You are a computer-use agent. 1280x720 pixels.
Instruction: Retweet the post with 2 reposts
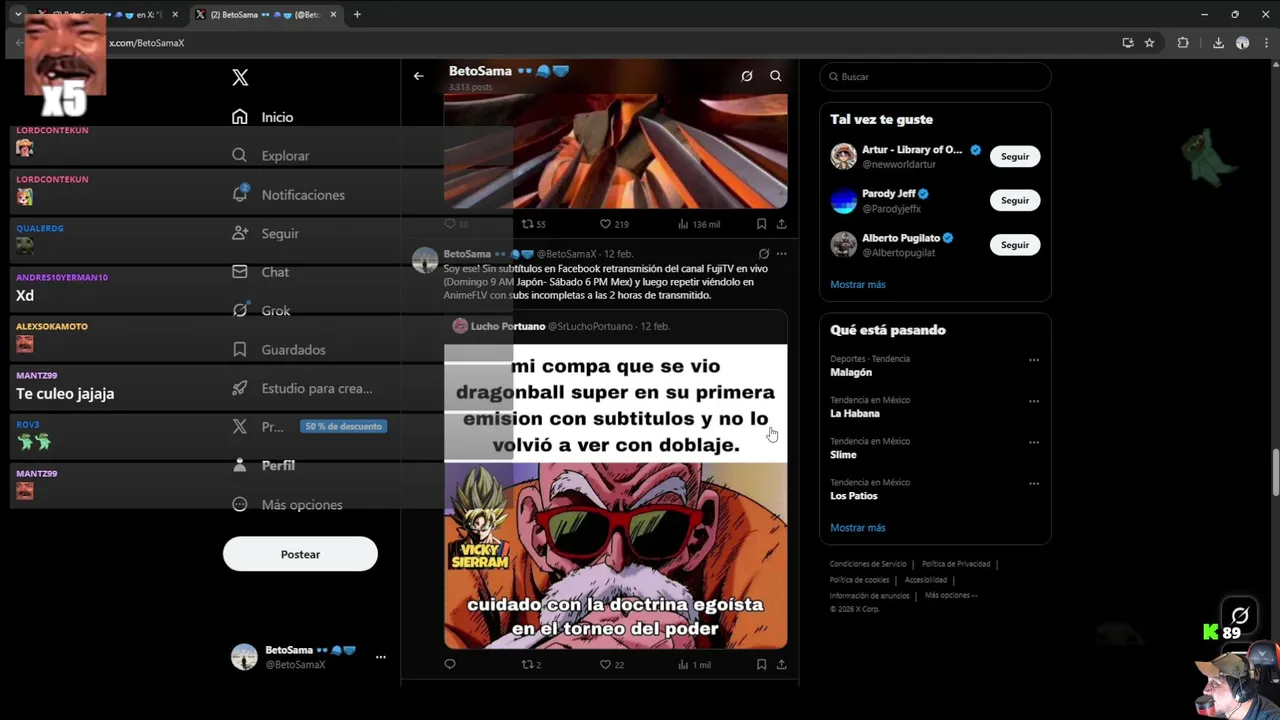click(531, 664)
